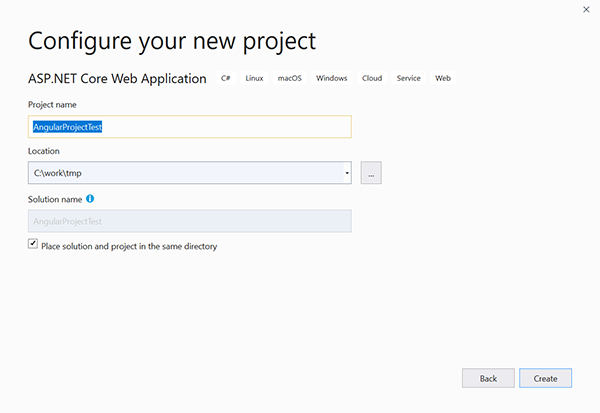The image size is (600, 413).
Task: Click the Windows tag
Action: point(331,78)
